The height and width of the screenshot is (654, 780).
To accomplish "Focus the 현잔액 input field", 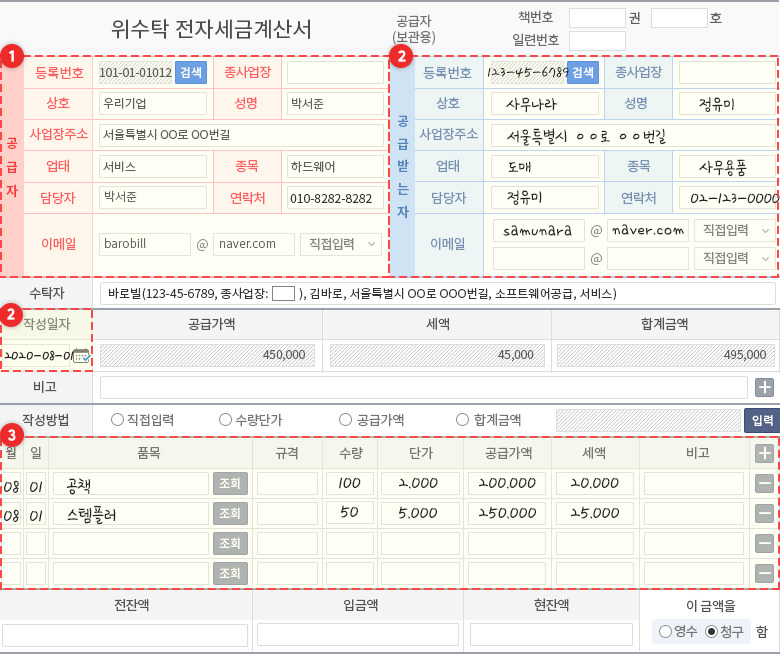I will [551, 635].
